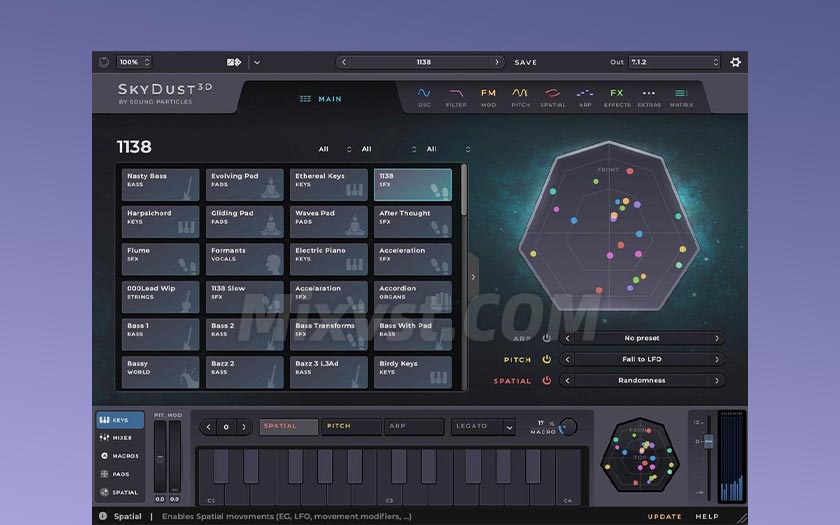
Task: Click the Update link in status bar
Action: 664,517
